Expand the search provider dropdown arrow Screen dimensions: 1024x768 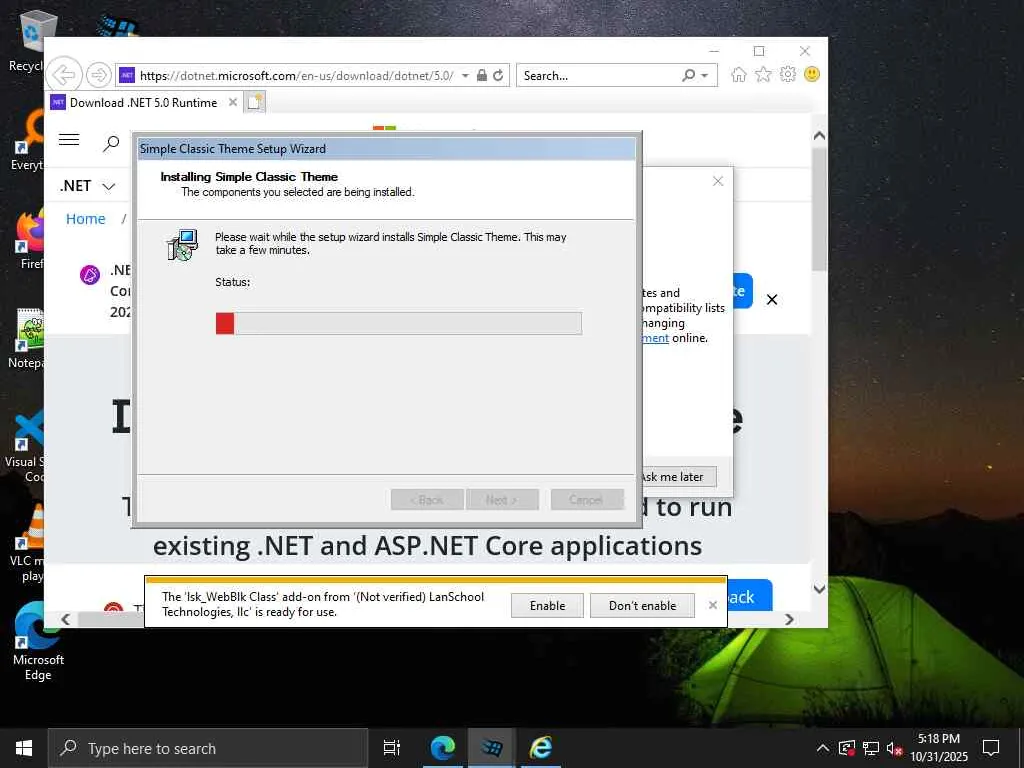click(x=705, y=76)
